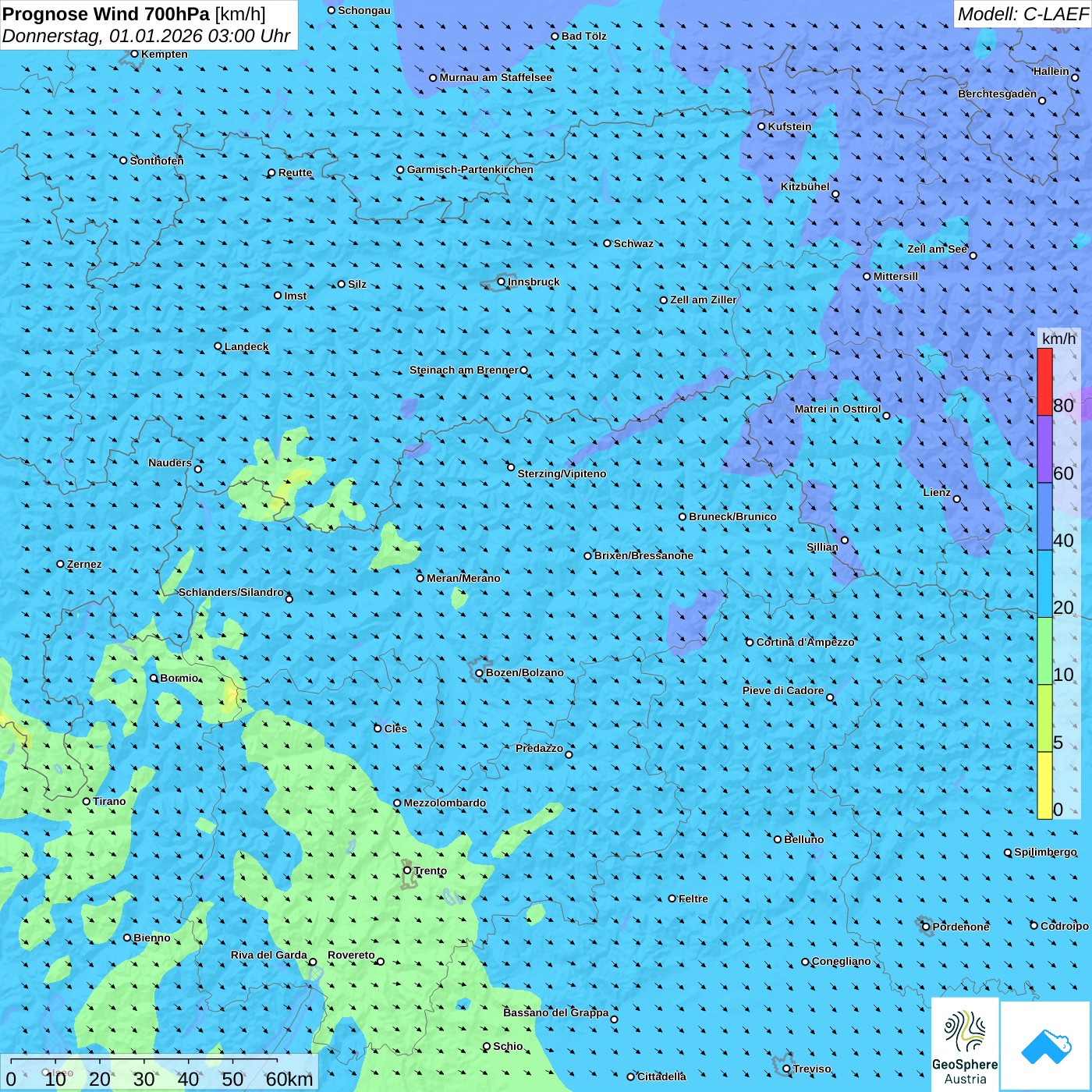
Task: Click the Trento label
Action: [x=431, y=870]
